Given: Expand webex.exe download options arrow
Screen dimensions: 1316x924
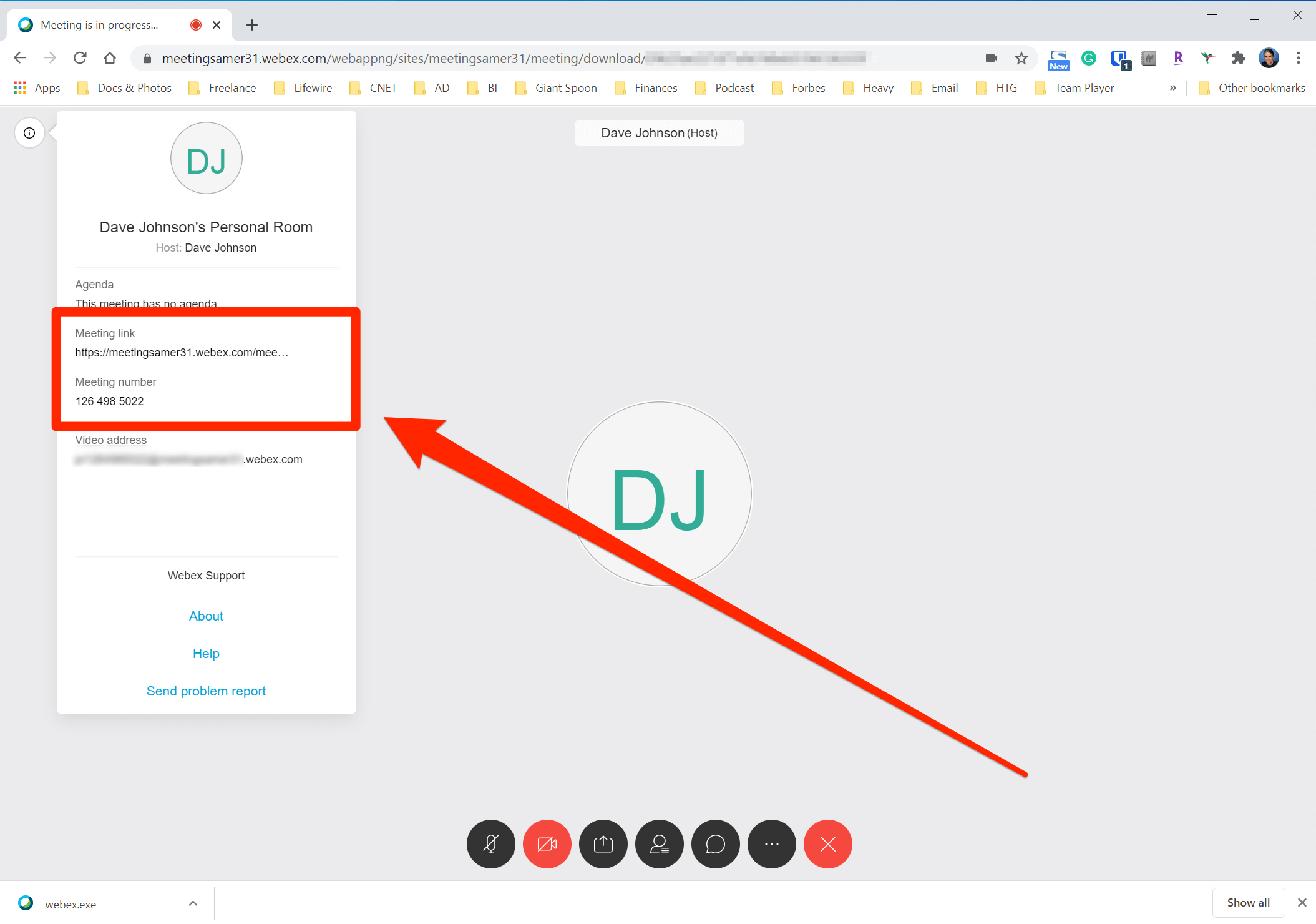Looking at the screenshot, I should [193, 903].
